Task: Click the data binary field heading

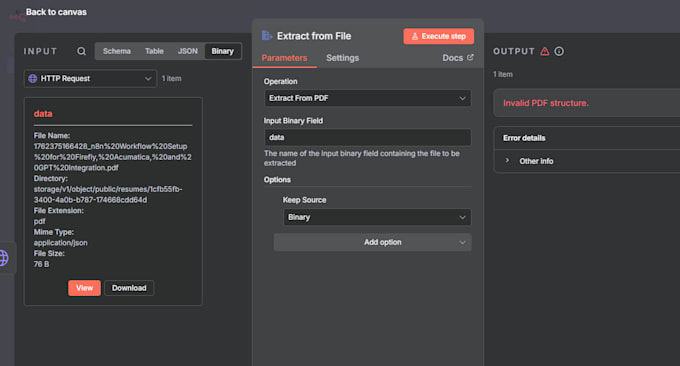Action: [43, 114]
